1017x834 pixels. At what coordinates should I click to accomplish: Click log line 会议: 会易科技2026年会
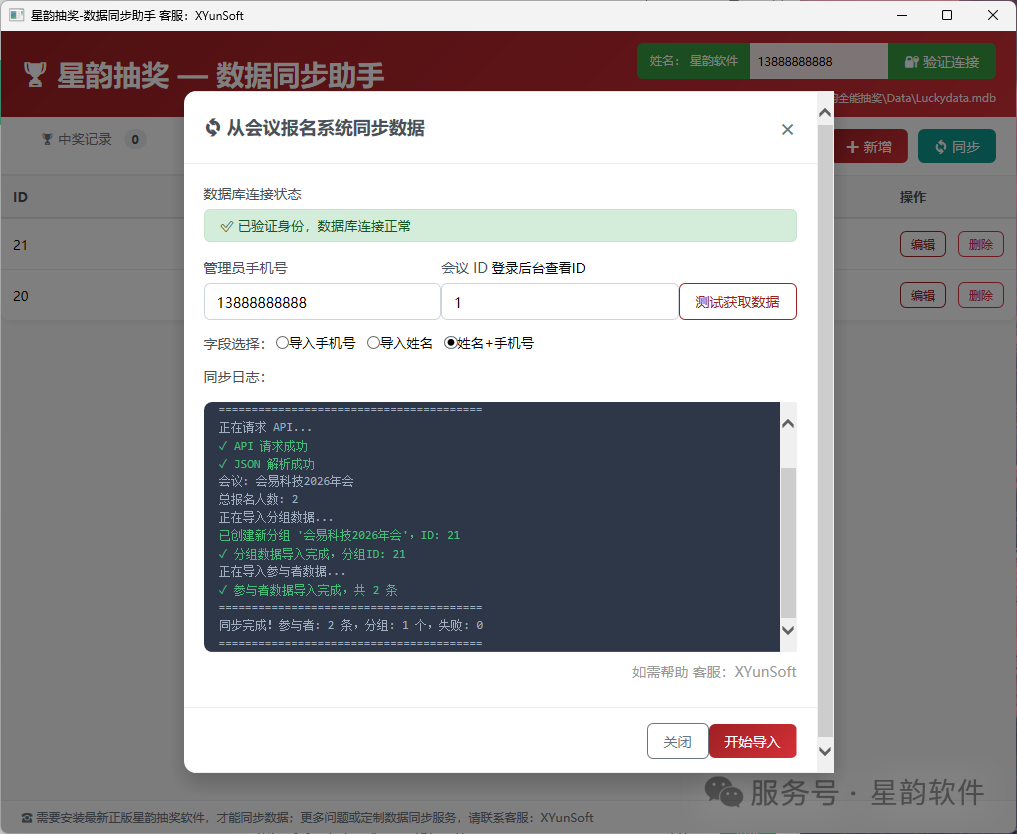286,481
